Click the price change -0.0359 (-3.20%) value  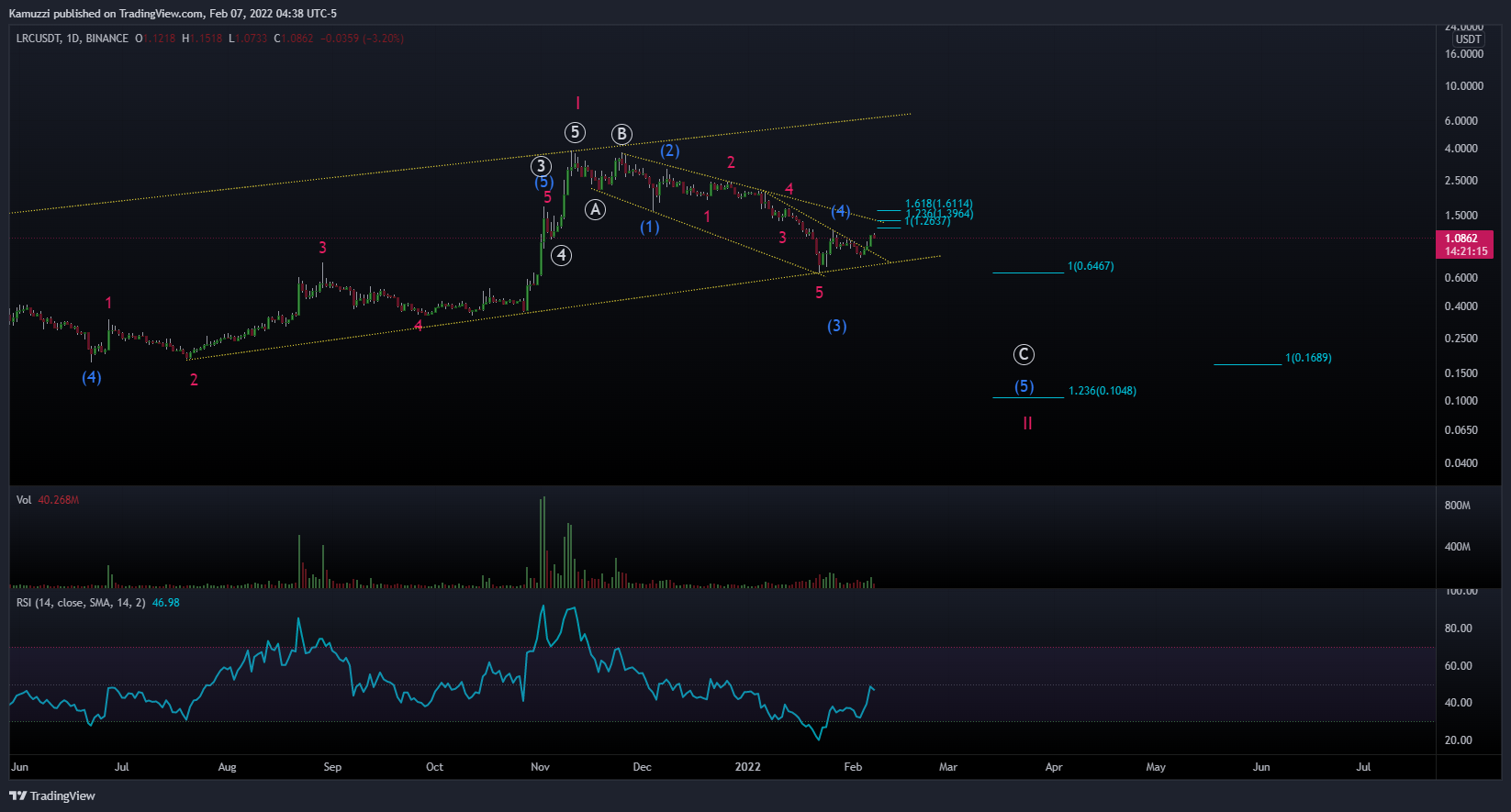(362, 39)
